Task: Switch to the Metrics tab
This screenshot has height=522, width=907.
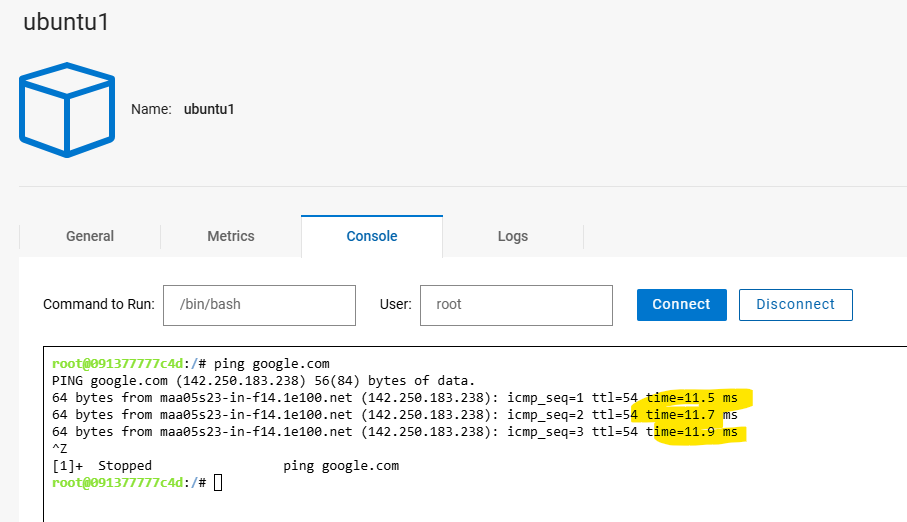Action: [231, 237]
